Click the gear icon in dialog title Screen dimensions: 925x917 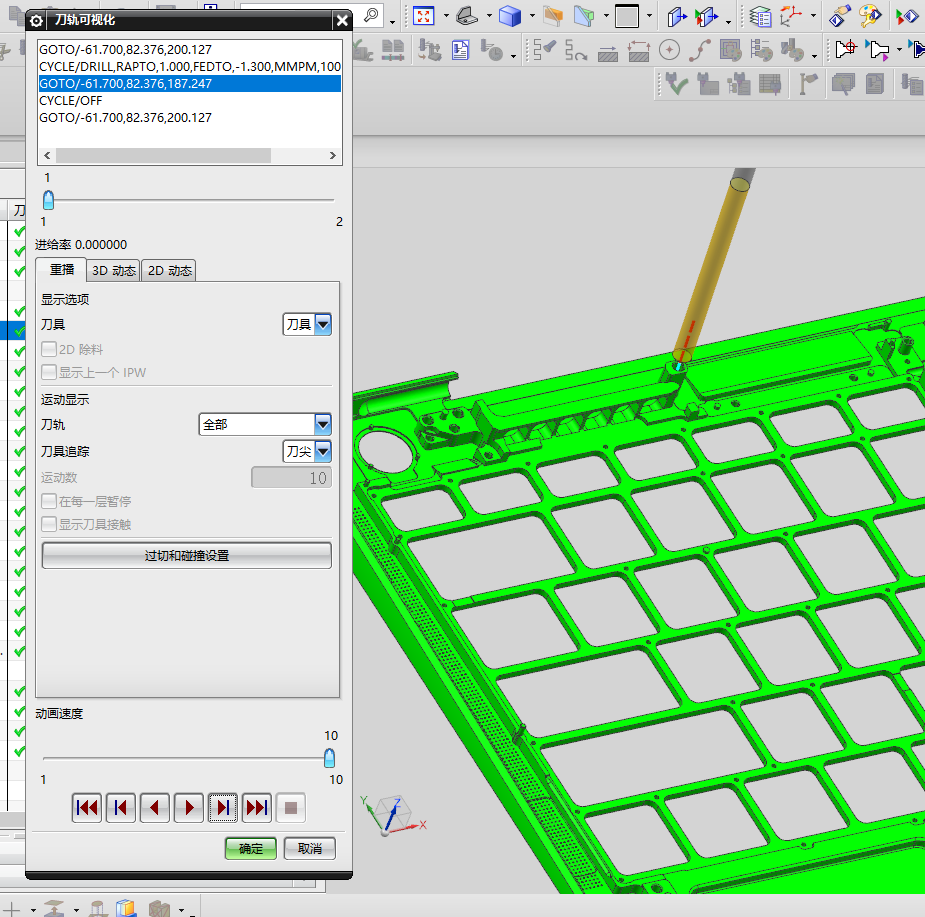coord(36,21)
